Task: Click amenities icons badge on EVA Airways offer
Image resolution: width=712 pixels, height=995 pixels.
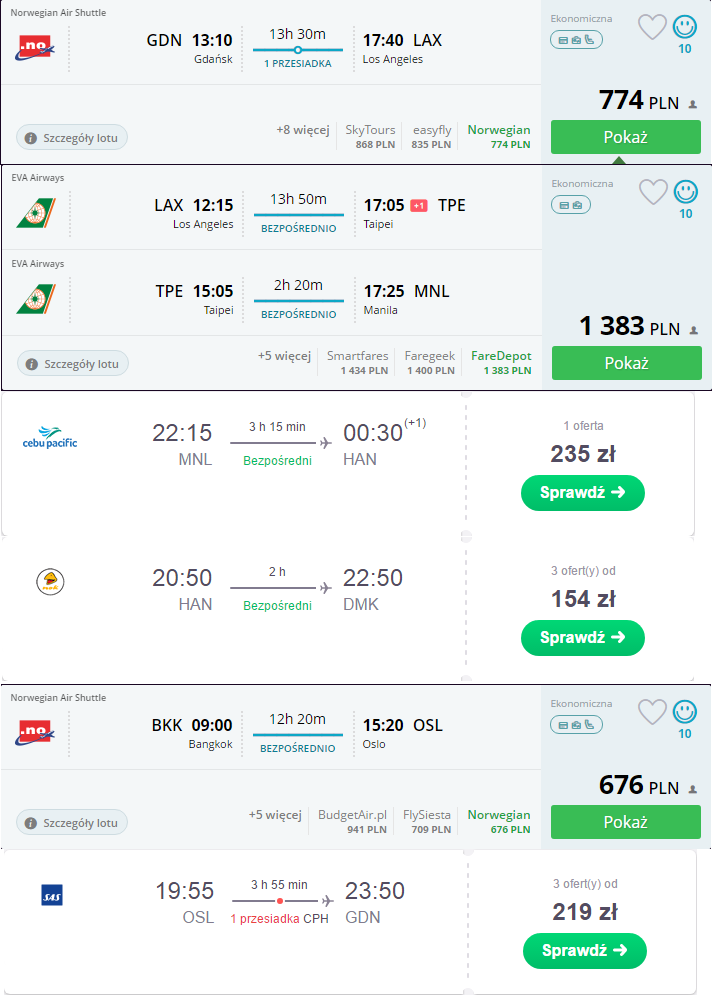Action: (571, 205)
